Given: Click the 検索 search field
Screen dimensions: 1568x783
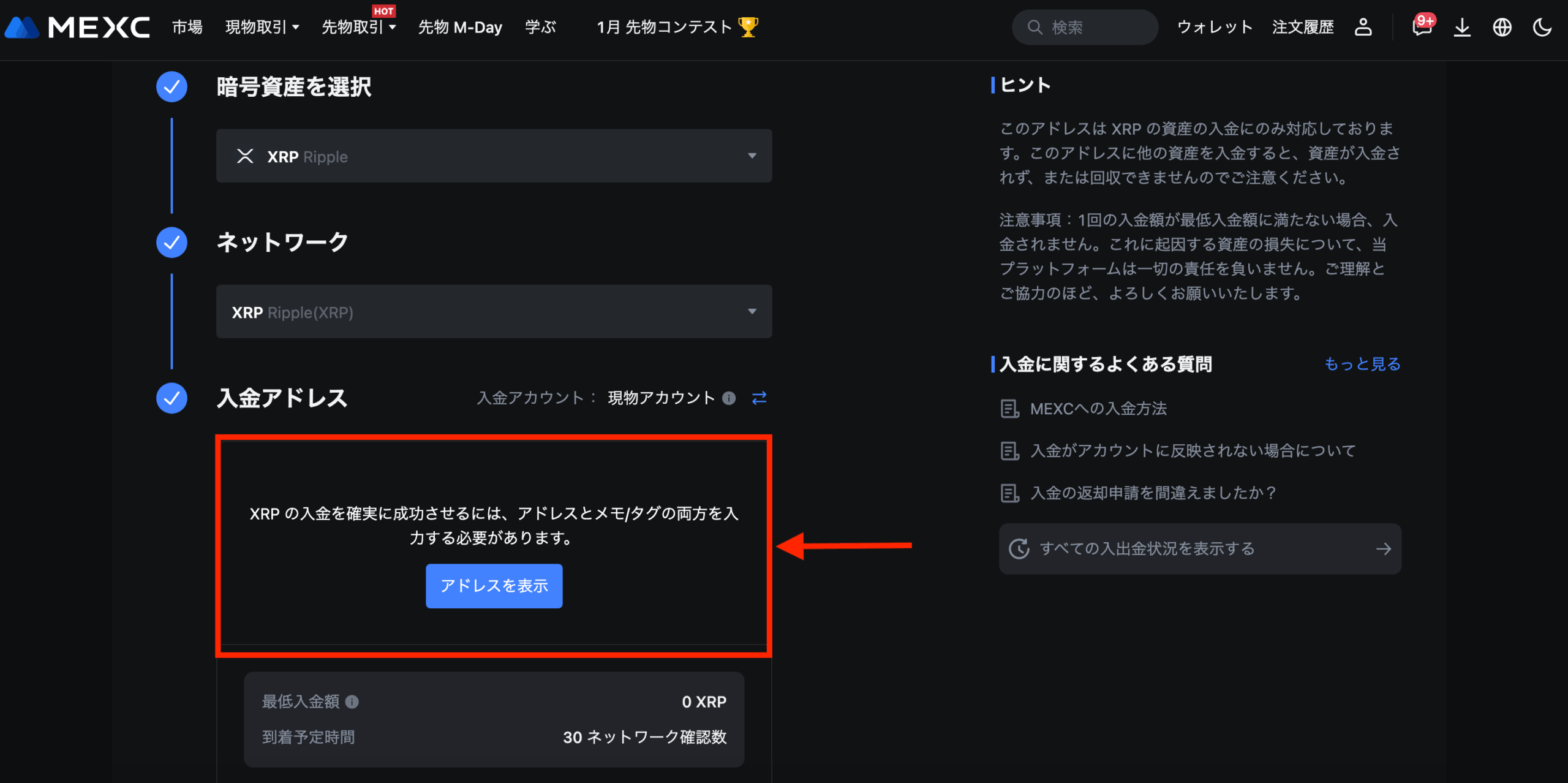Looking at the screenshot, I should coord(1085,27).
